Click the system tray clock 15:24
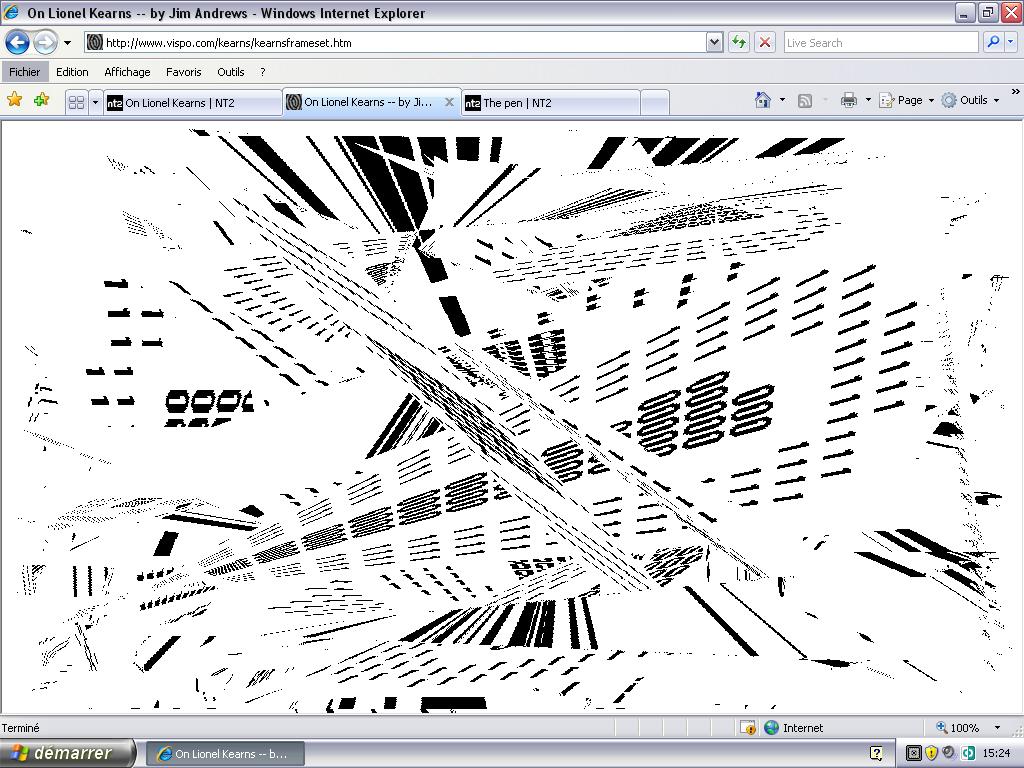1024x768 pixels. tap(997, 753)
